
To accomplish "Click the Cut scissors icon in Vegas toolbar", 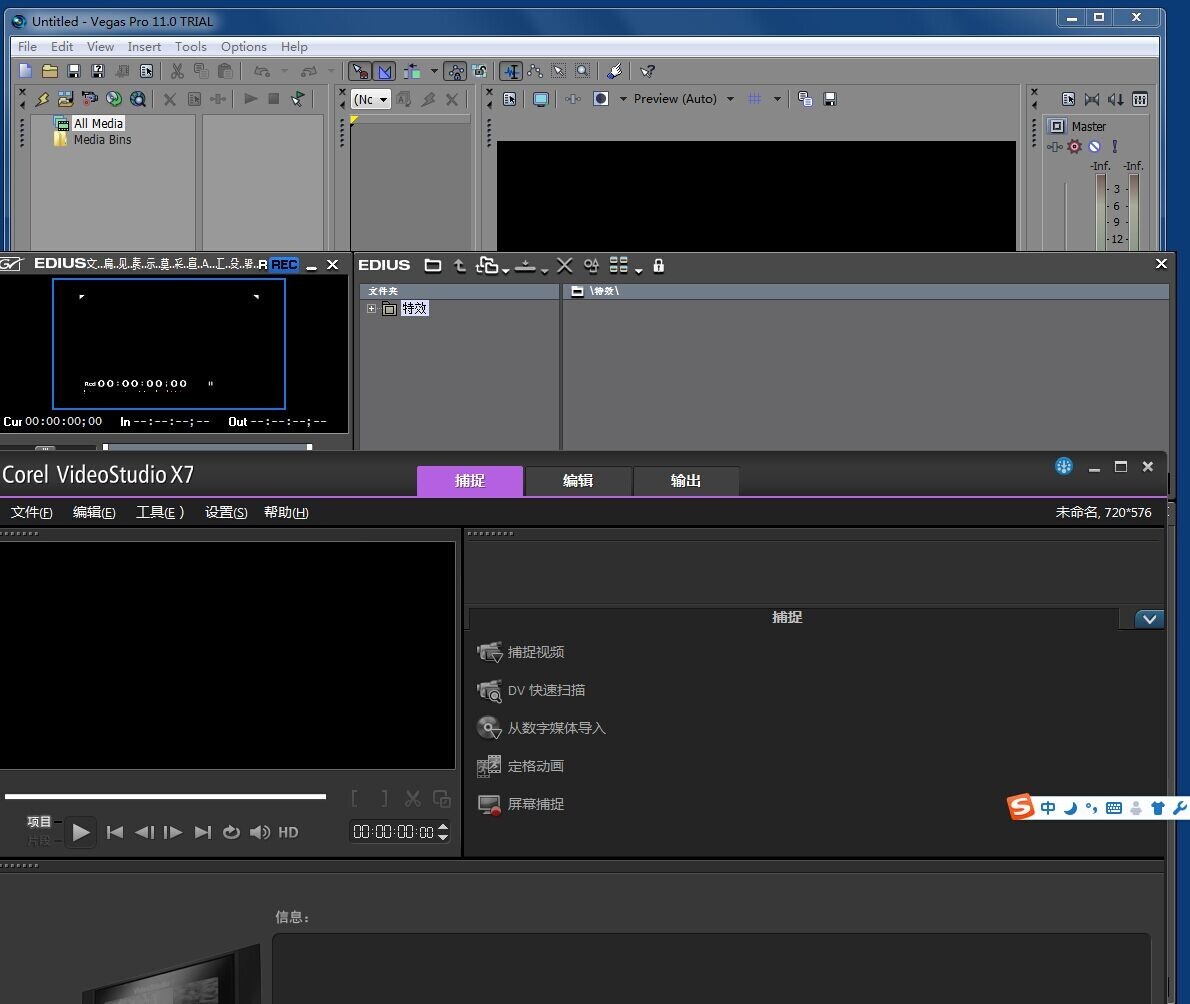I will tap(177, 71).
